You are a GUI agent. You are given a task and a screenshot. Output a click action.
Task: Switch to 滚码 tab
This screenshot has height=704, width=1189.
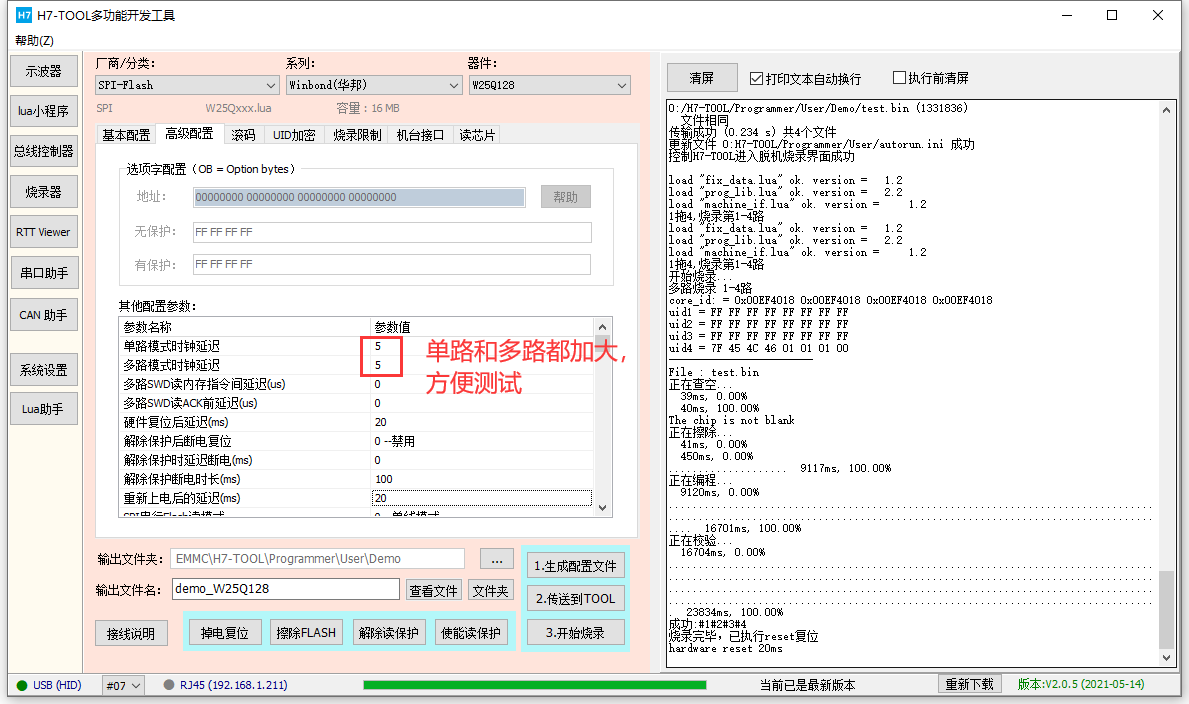coord(243,135)
